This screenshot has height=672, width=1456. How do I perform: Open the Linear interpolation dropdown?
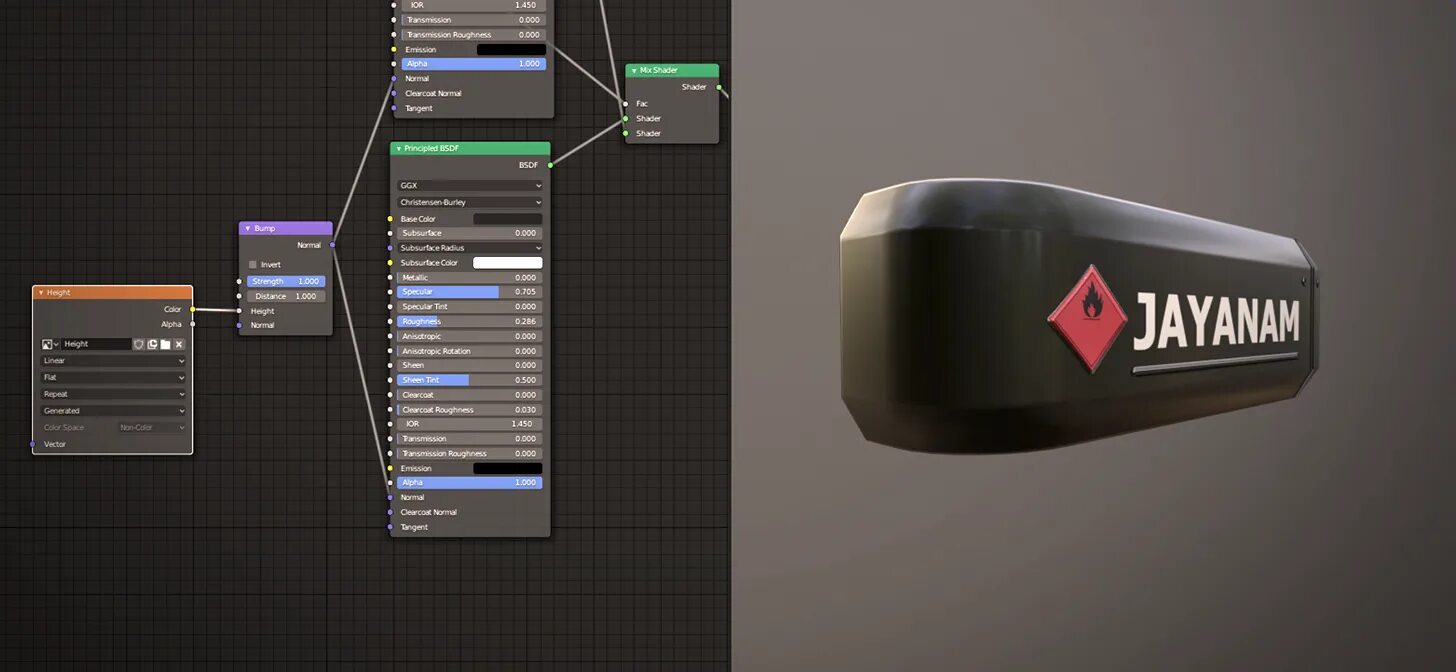[113, 361]
